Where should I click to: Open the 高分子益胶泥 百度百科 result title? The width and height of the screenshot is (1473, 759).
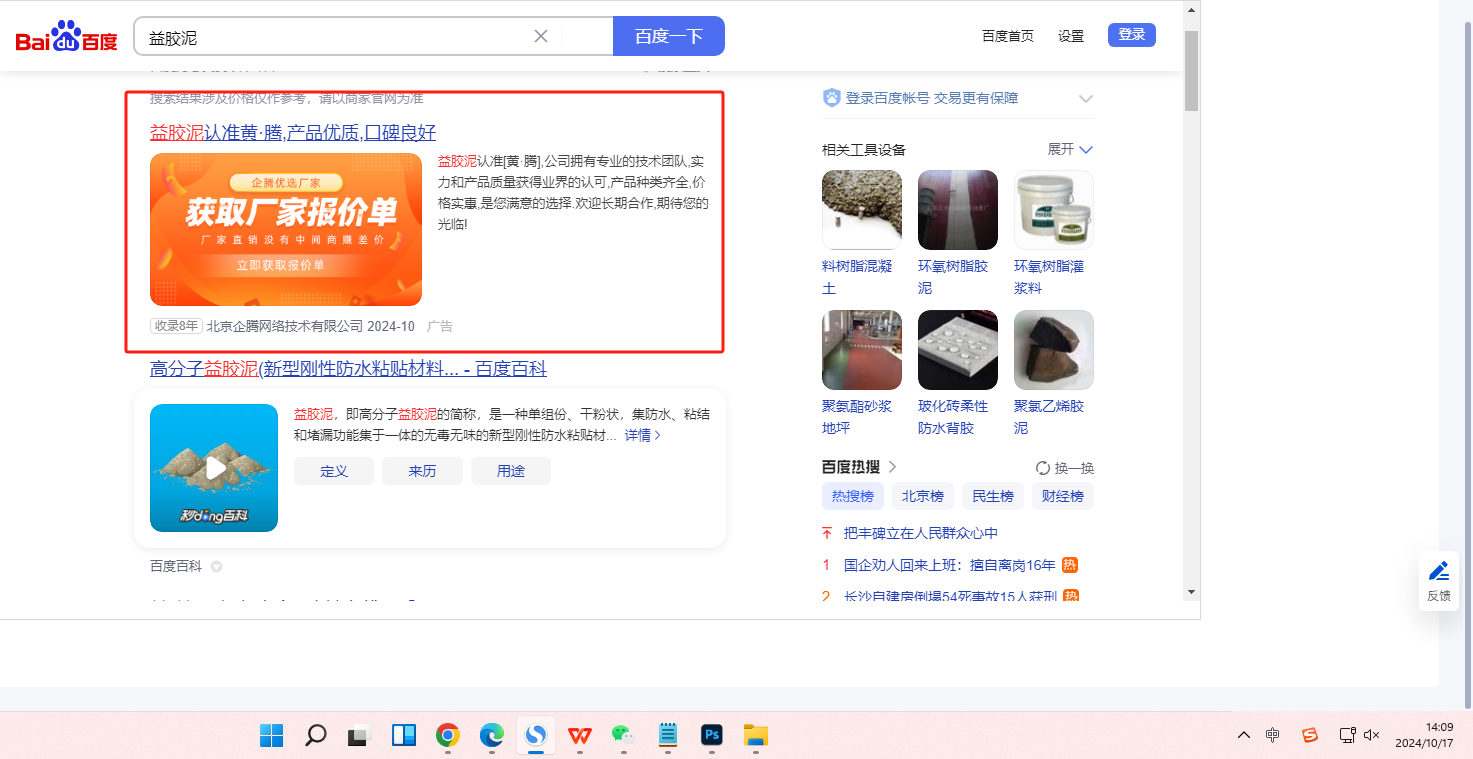(348, 369)
